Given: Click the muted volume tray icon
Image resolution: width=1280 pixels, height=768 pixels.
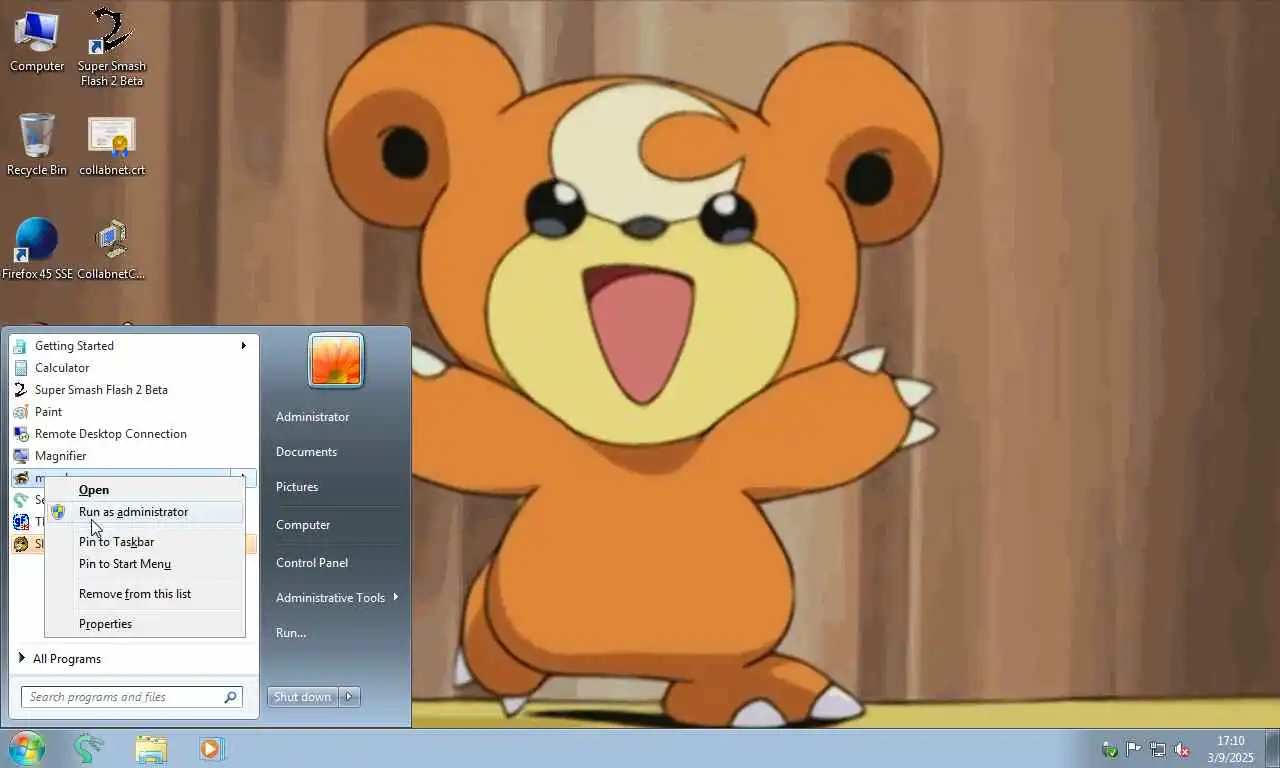Looking at the screenshot, I should coord(1182,749).
